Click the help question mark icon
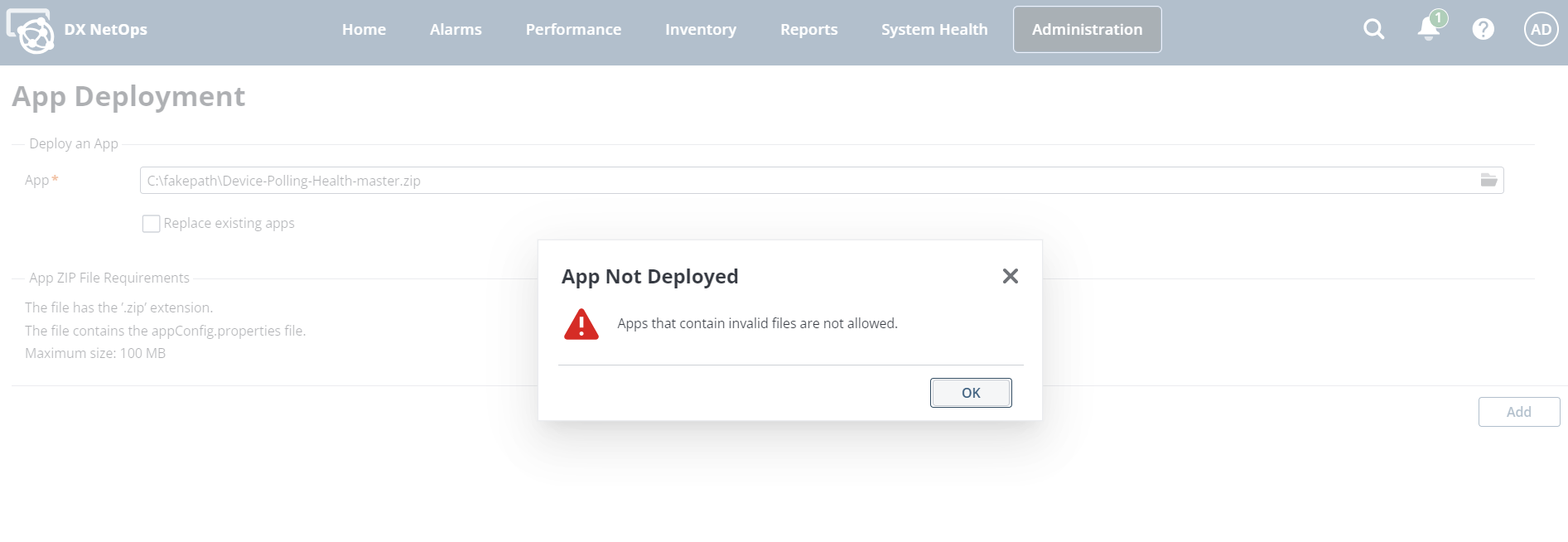This screenshot has height=542, width=1568. point(1483,30)
